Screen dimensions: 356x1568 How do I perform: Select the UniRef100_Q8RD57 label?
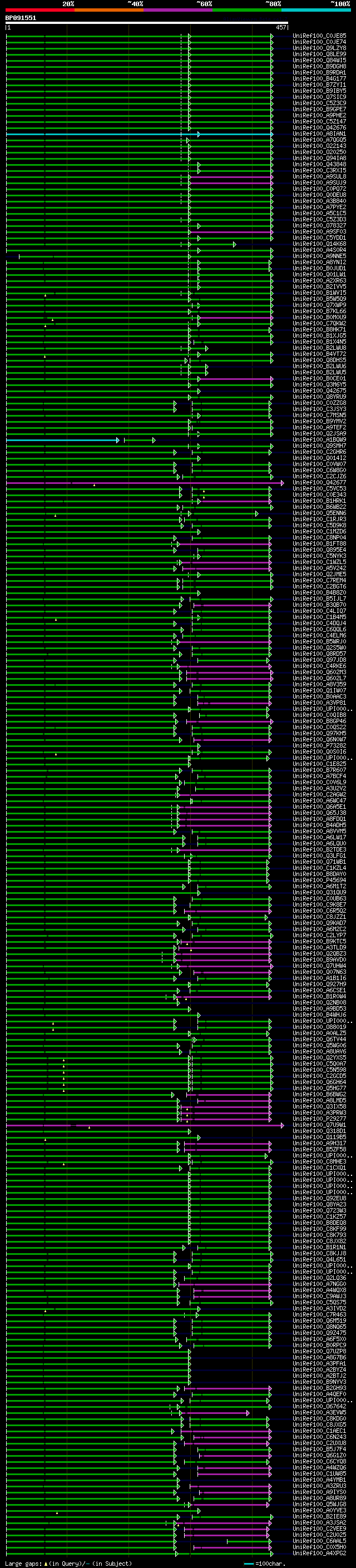tap(319, 654)
